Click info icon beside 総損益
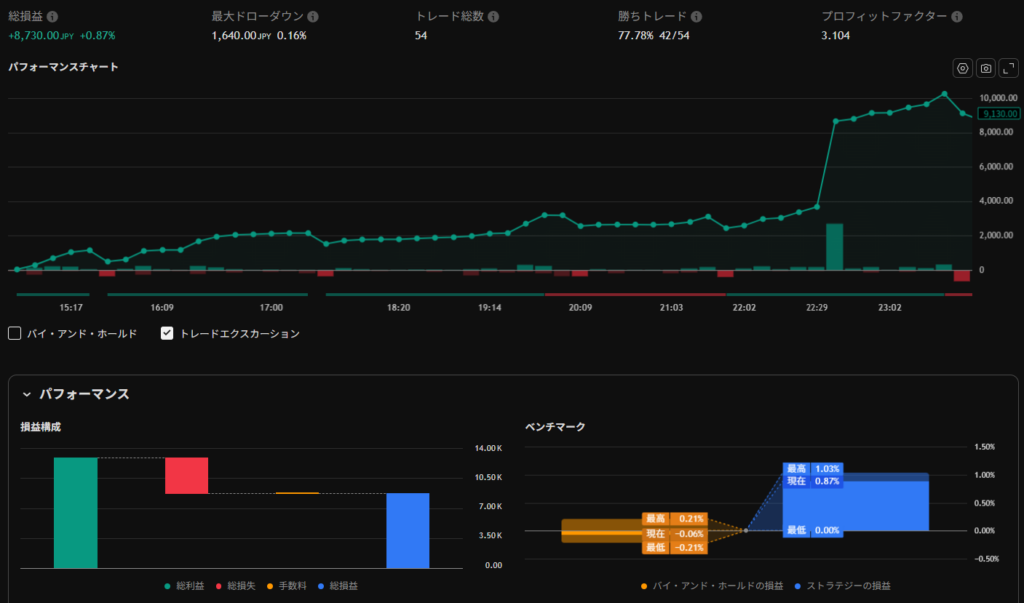Image resolution: width=1024 pixels, height=603 pixels. point(52,17)
